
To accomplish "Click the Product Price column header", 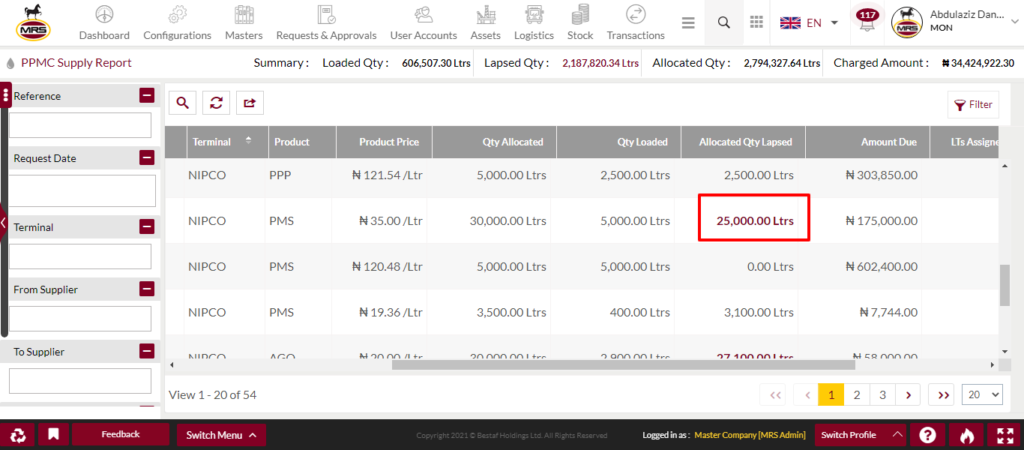I will 384,142.
